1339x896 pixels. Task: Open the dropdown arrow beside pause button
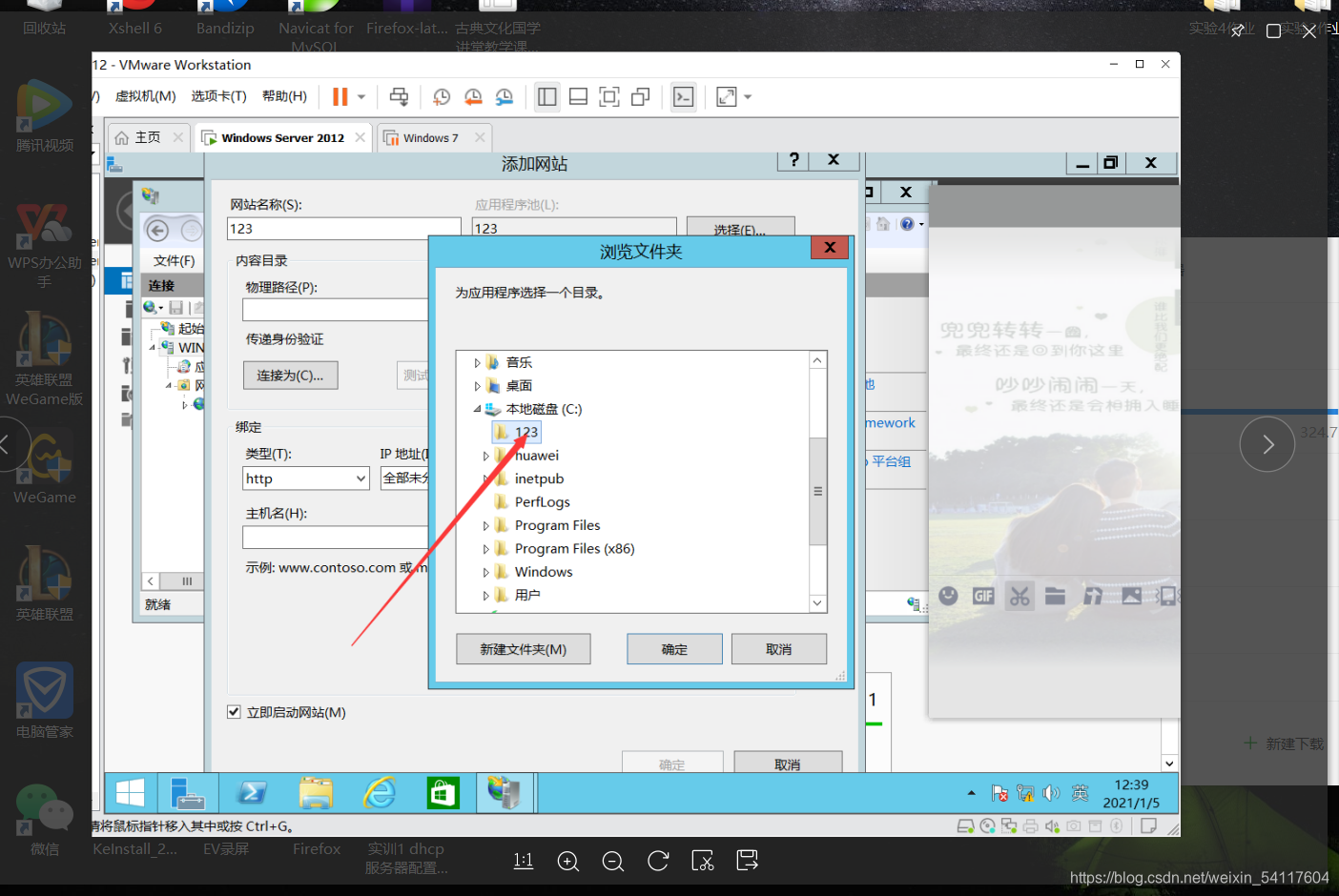pos(361,96)
